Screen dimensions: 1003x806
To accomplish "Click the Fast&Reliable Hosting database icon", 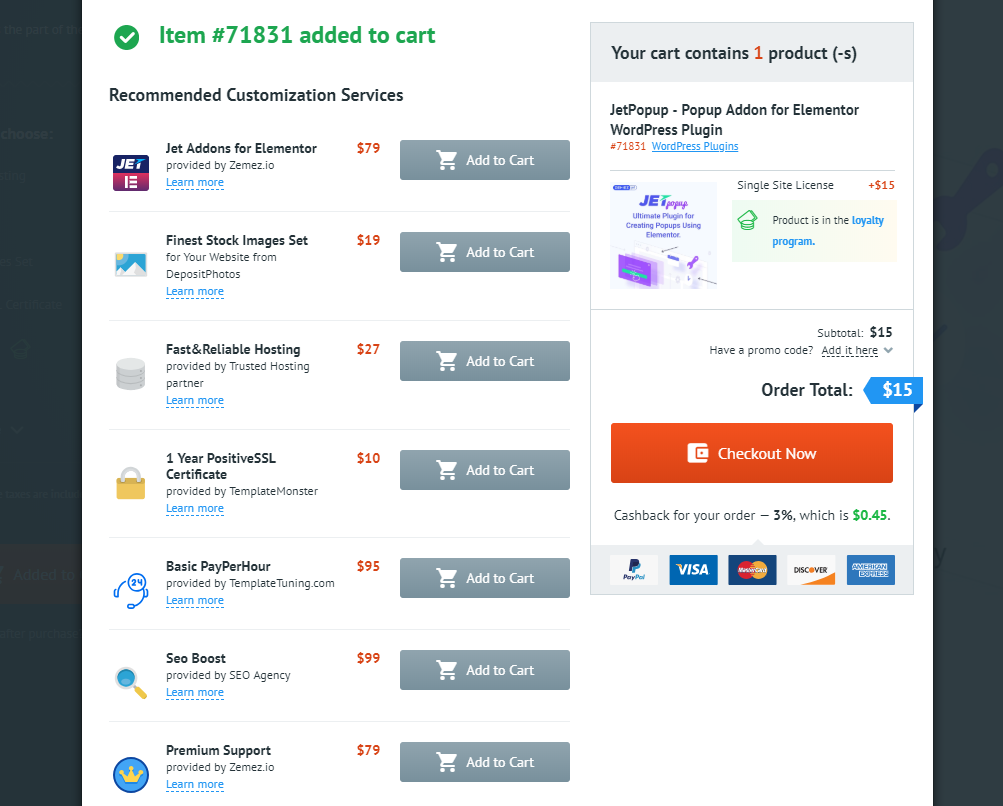I will click(x=131, y=373).
